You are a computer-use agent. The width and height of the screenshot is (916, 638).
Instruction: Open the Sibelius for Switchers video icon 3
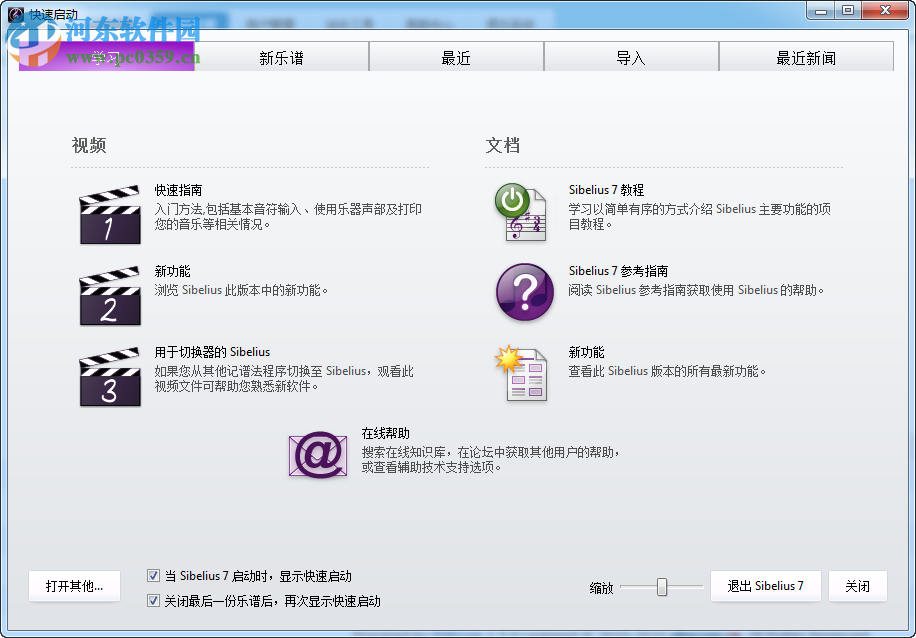pos(110,377)
